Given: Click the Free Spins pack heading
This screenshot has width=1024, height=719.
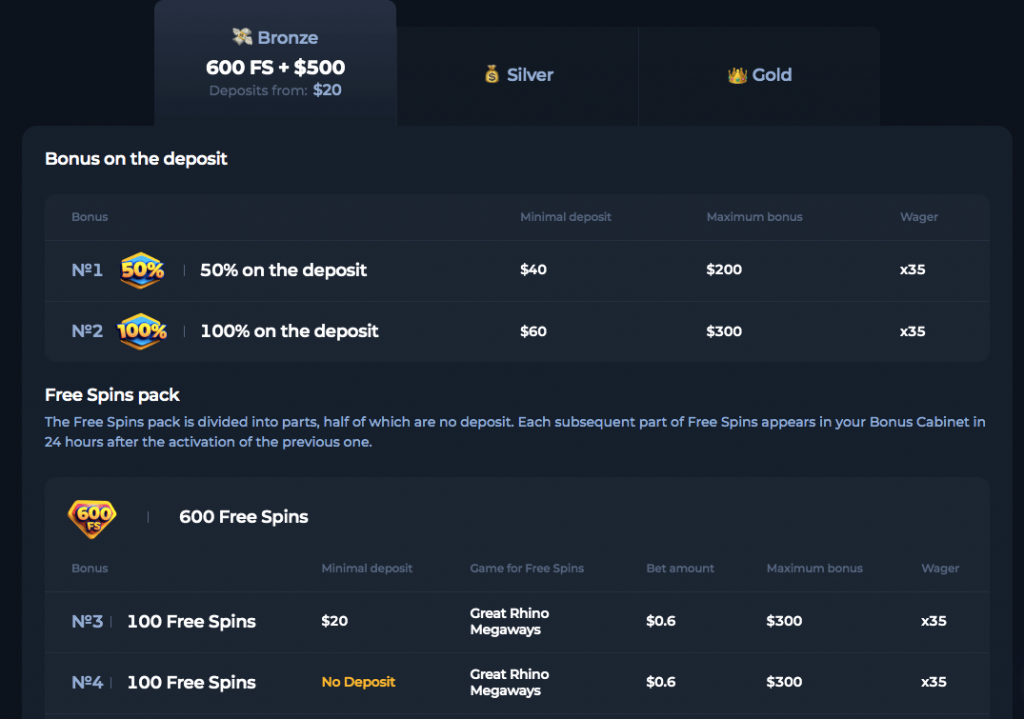Looking at the screenshot, I should (x=112, y=395).
